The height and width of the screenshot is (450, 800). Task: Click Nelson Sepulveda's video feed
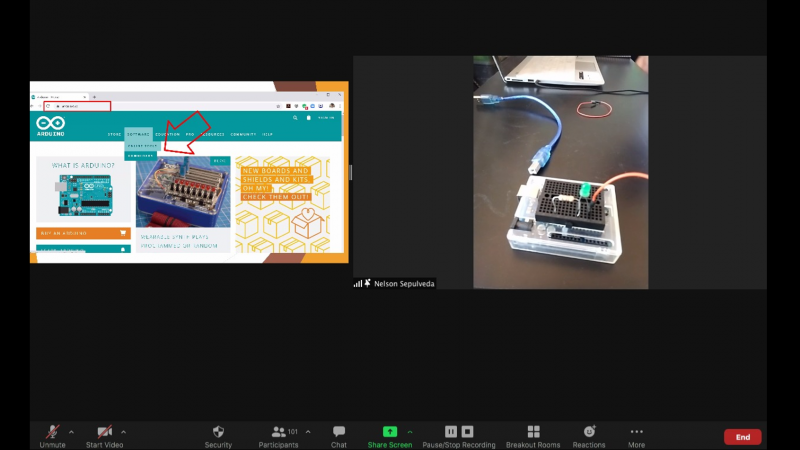(560, 172)
